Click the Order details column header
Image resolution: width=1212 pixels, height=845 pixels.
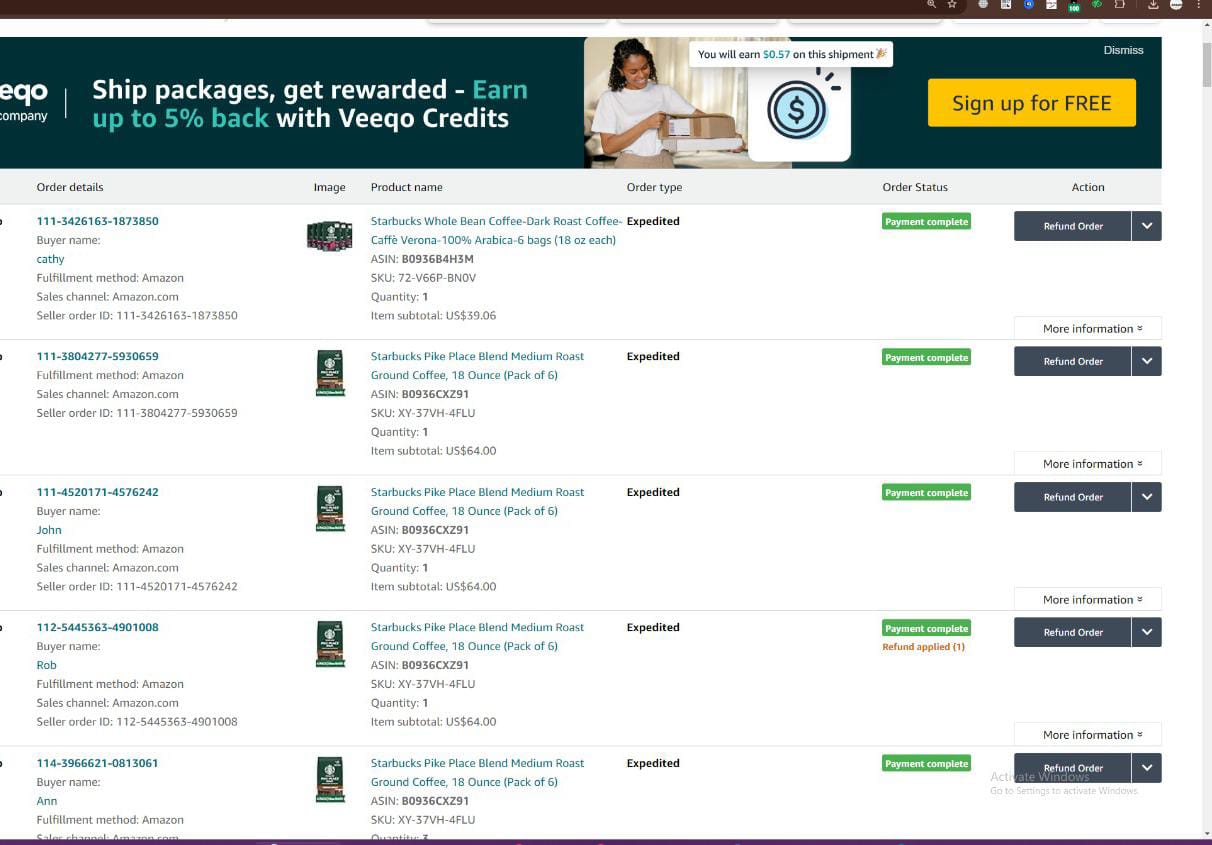tap(70, 187)
